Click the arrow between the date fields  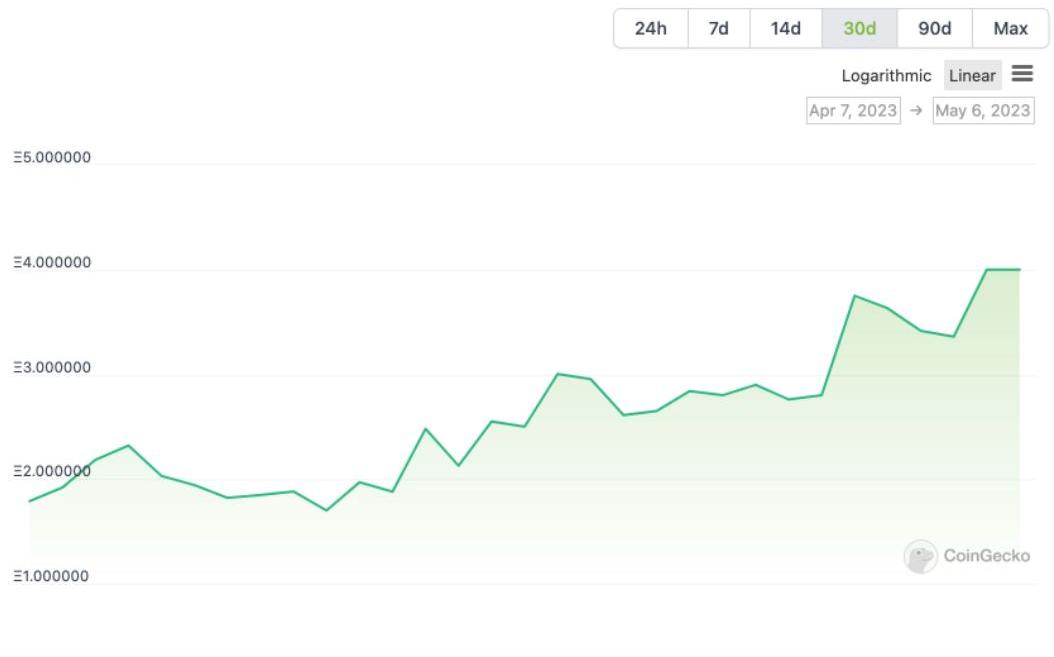point(916,110)
